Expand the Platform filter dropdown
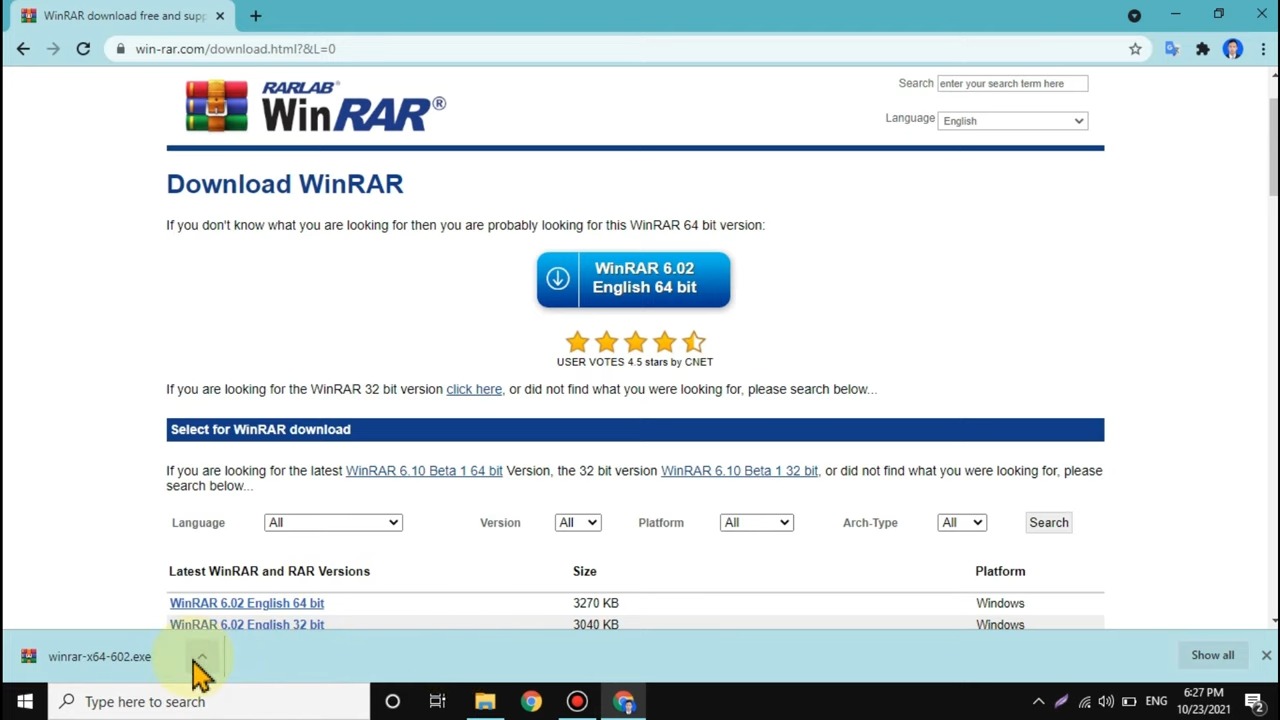 tap(756, 522)
